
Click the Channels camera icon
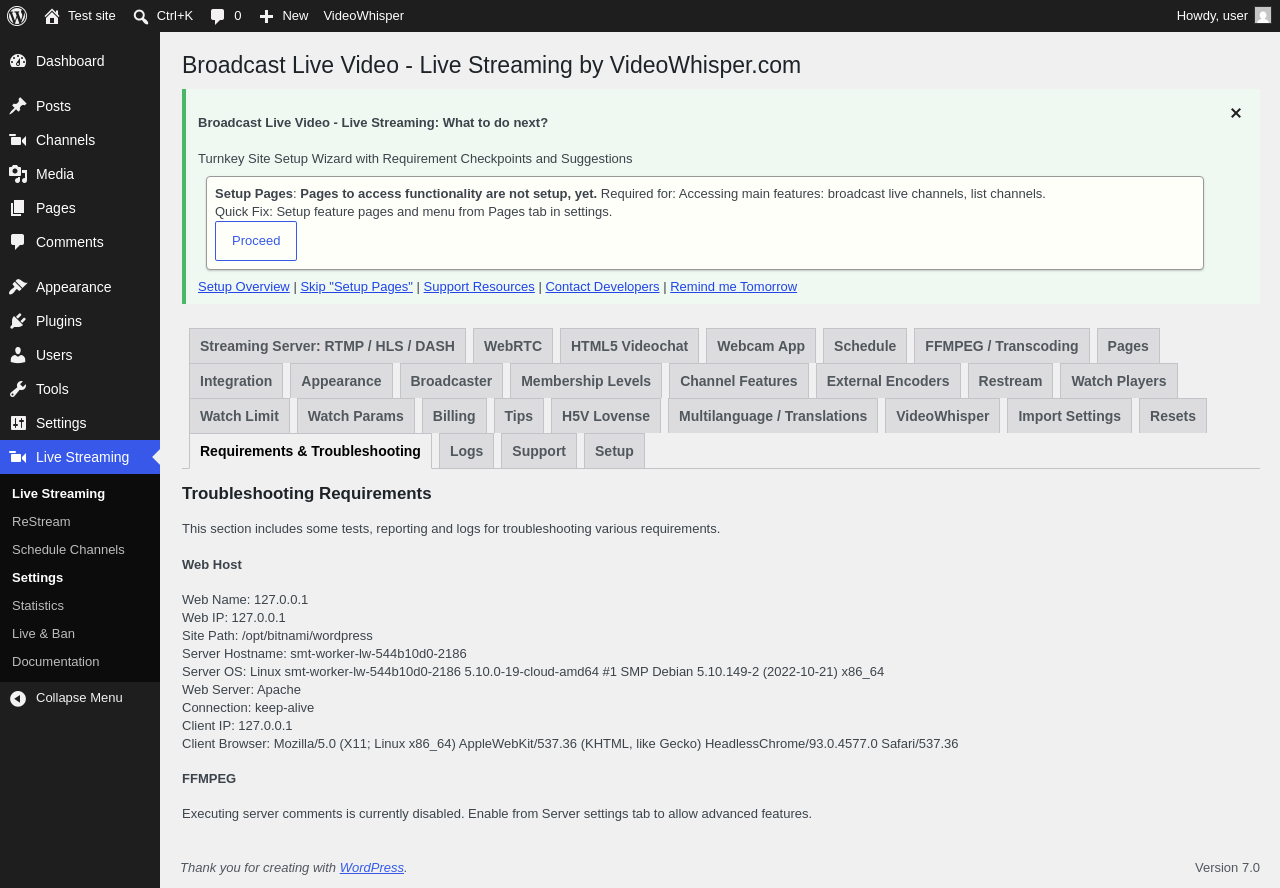point(18,140)
